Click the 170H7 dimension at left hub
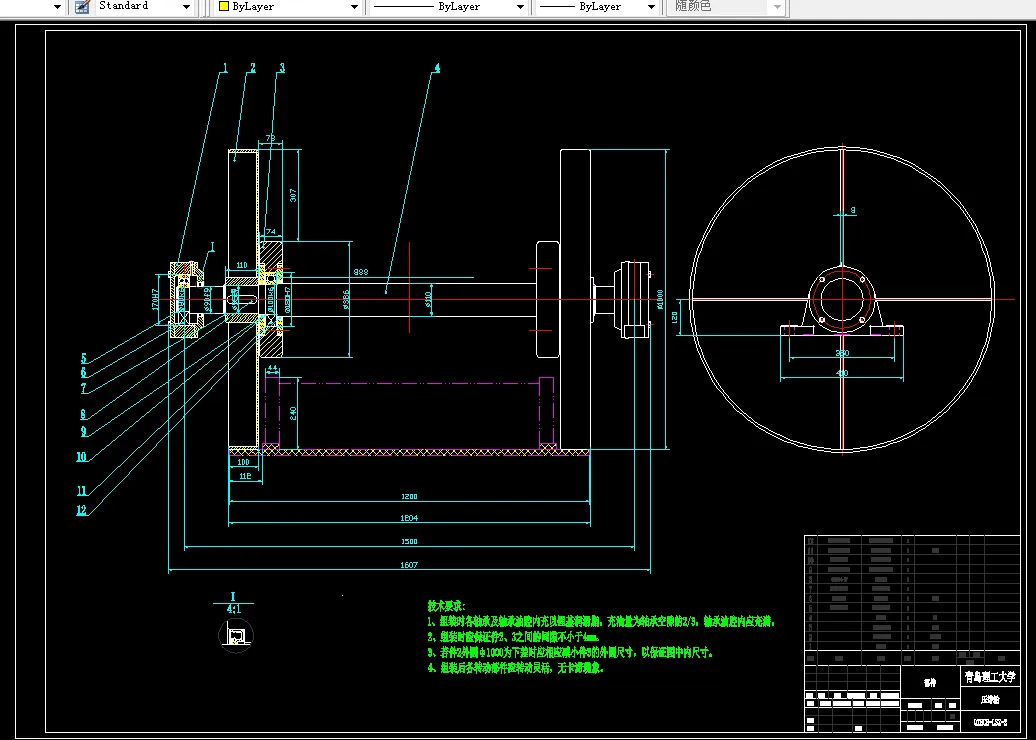The image size is (1036, 740). pos(155,299)
